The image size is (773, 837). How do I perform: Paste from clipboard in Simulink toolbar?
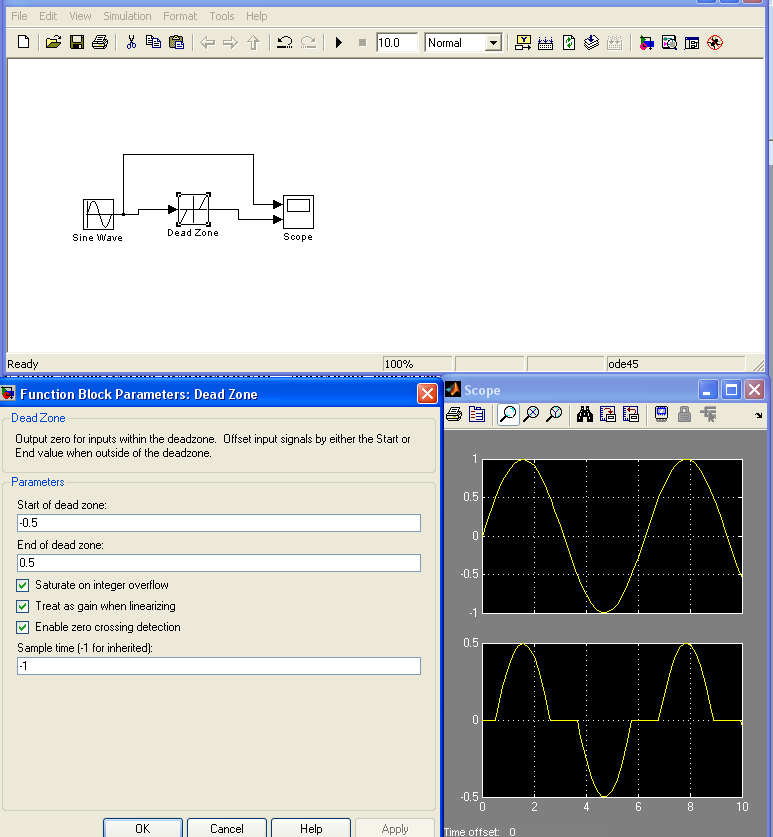pyautogui.click(x=177, y=42)
